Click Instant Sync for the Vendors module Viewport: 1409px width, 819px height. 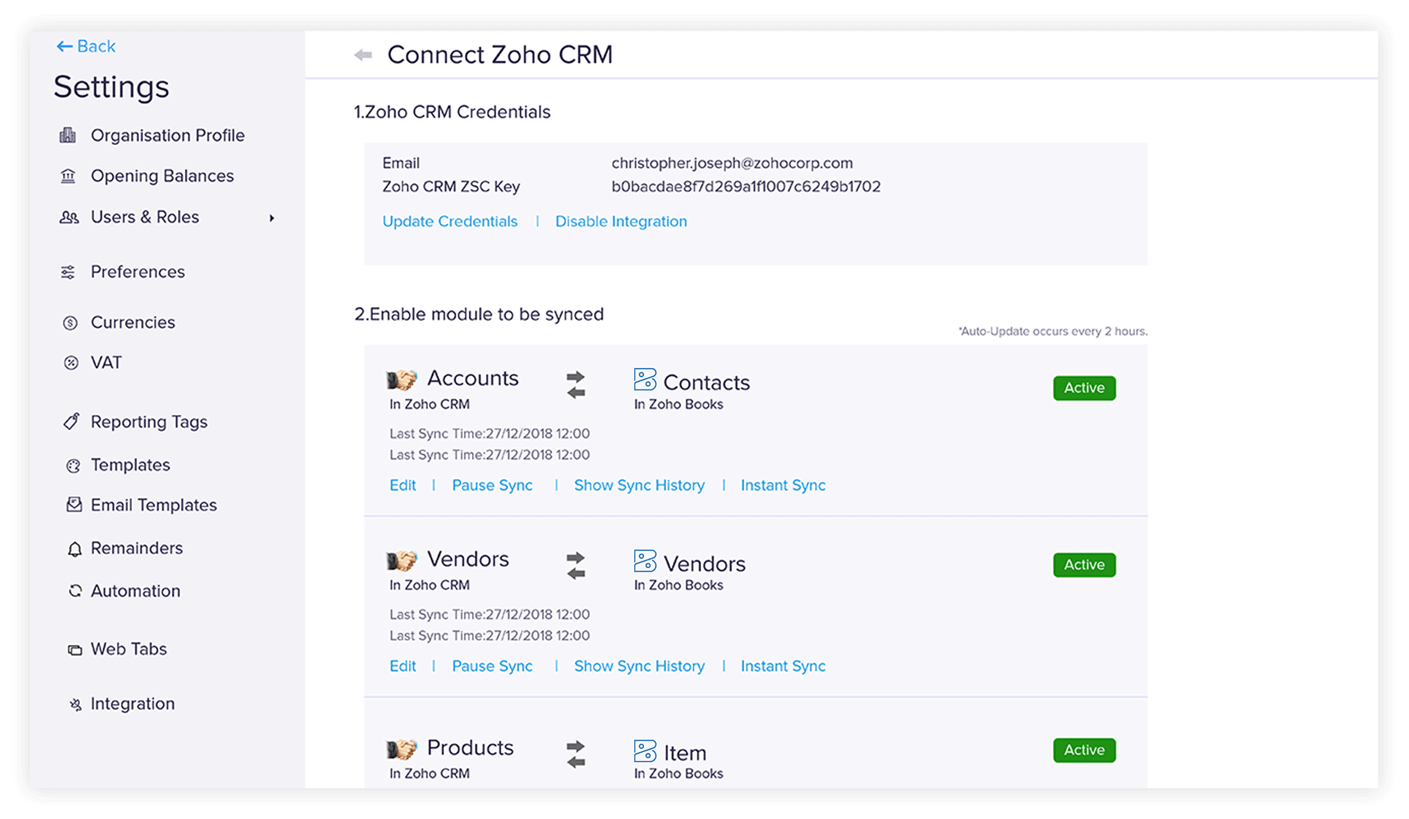783,667
